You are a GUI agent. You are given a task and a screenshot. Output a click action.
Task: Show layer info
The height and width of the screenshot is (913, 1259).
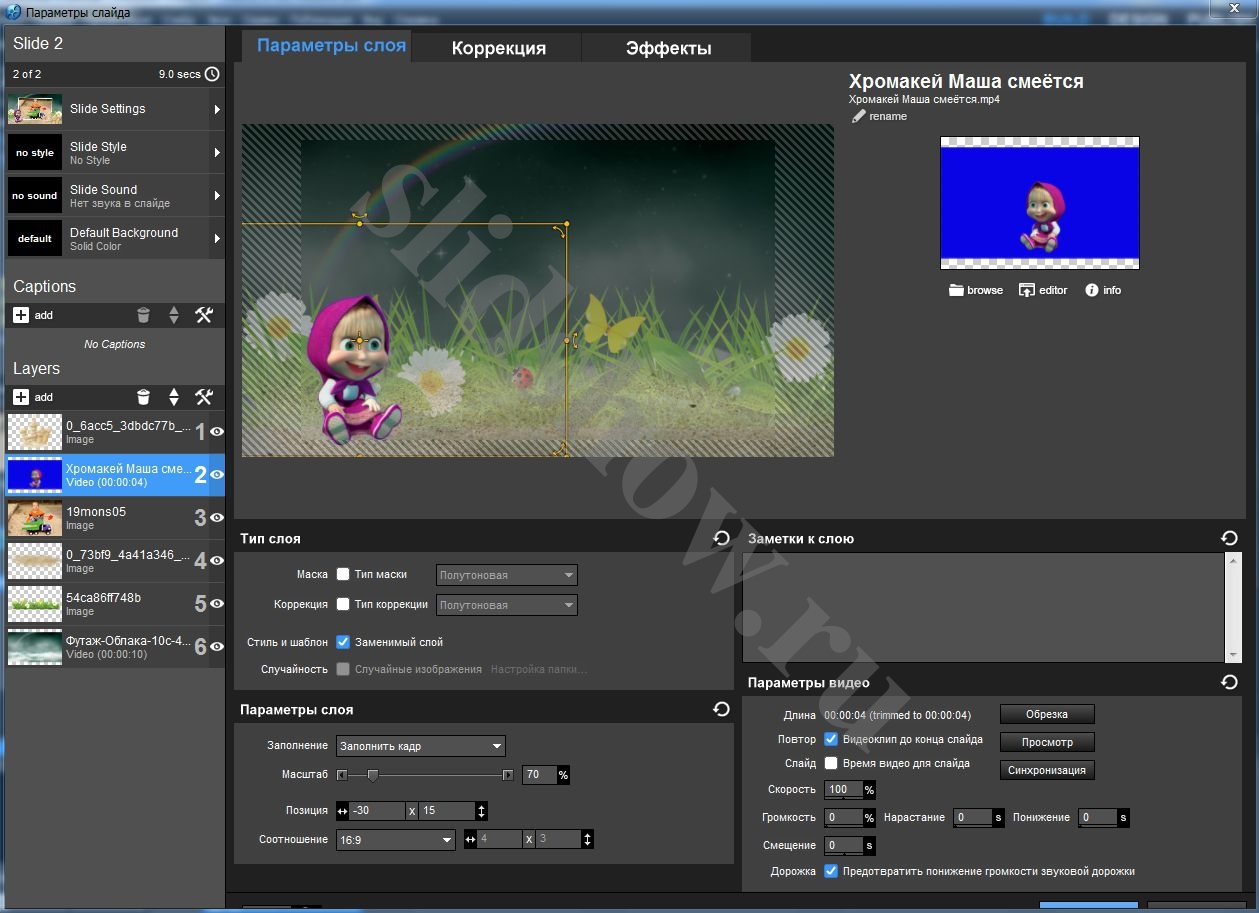click(x=1092, y=290)
